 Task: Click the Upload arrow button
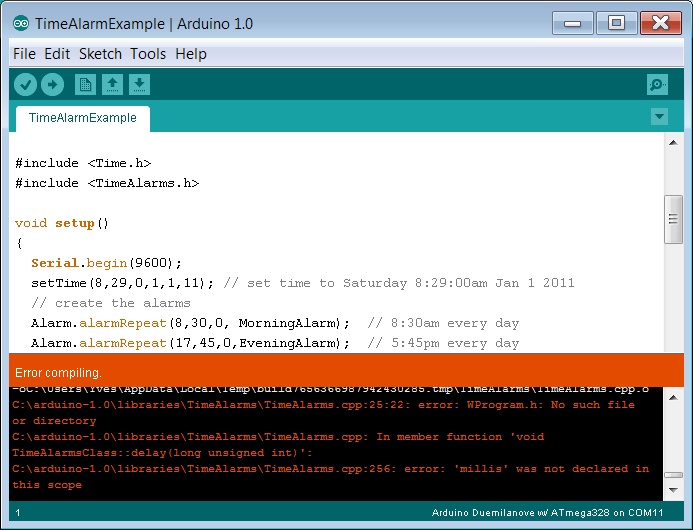(53, 84)
